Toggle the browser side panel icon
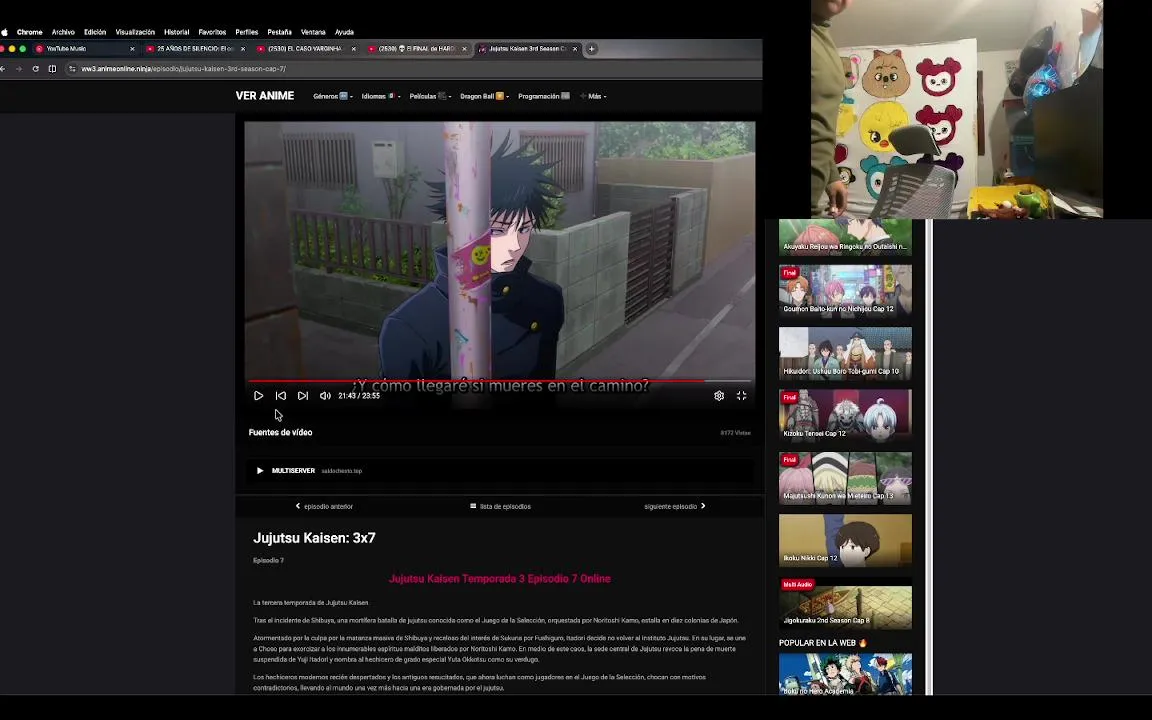Image resolution: width=1152 pixels, height=720 pixels. coord(52,68)
